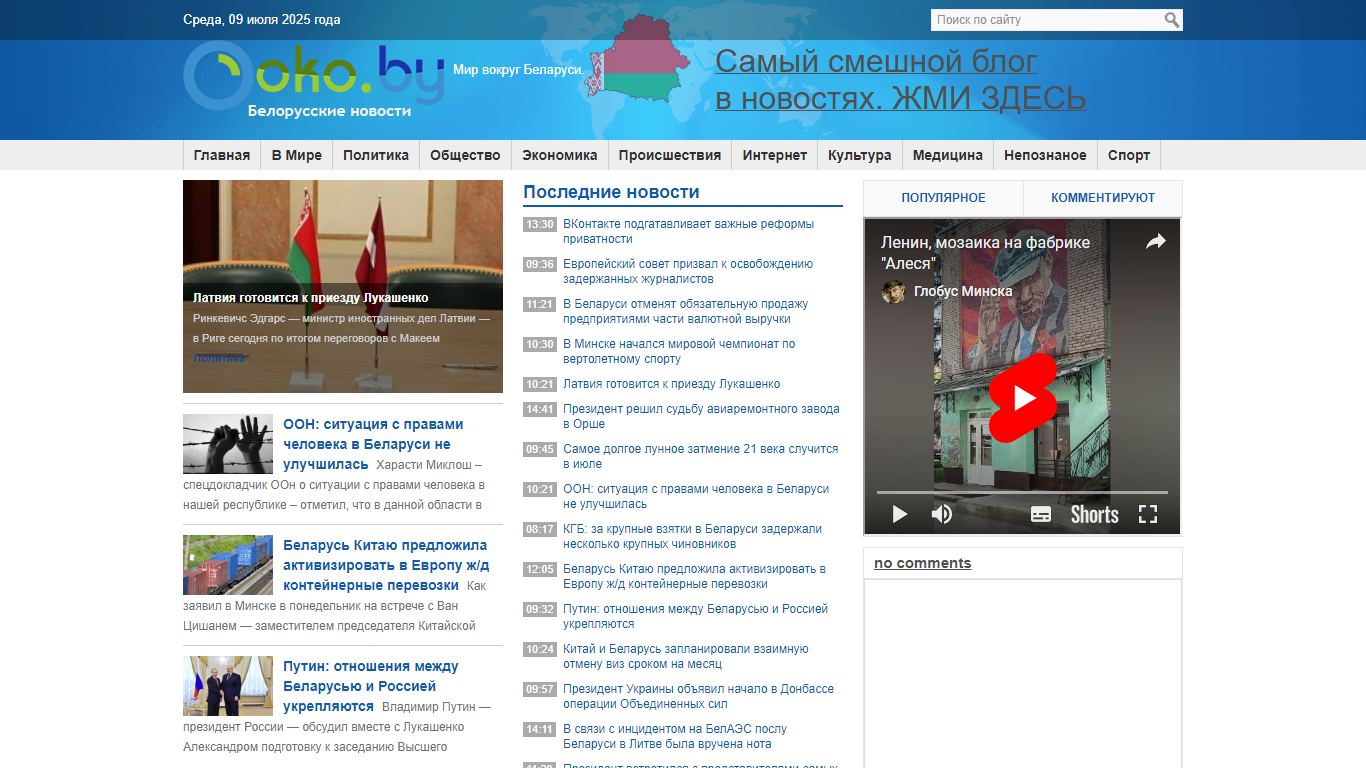The image size is (1366, 768).
Task: Open авиаремонтного завода в Орше news
Action: (x=701, y=417)
